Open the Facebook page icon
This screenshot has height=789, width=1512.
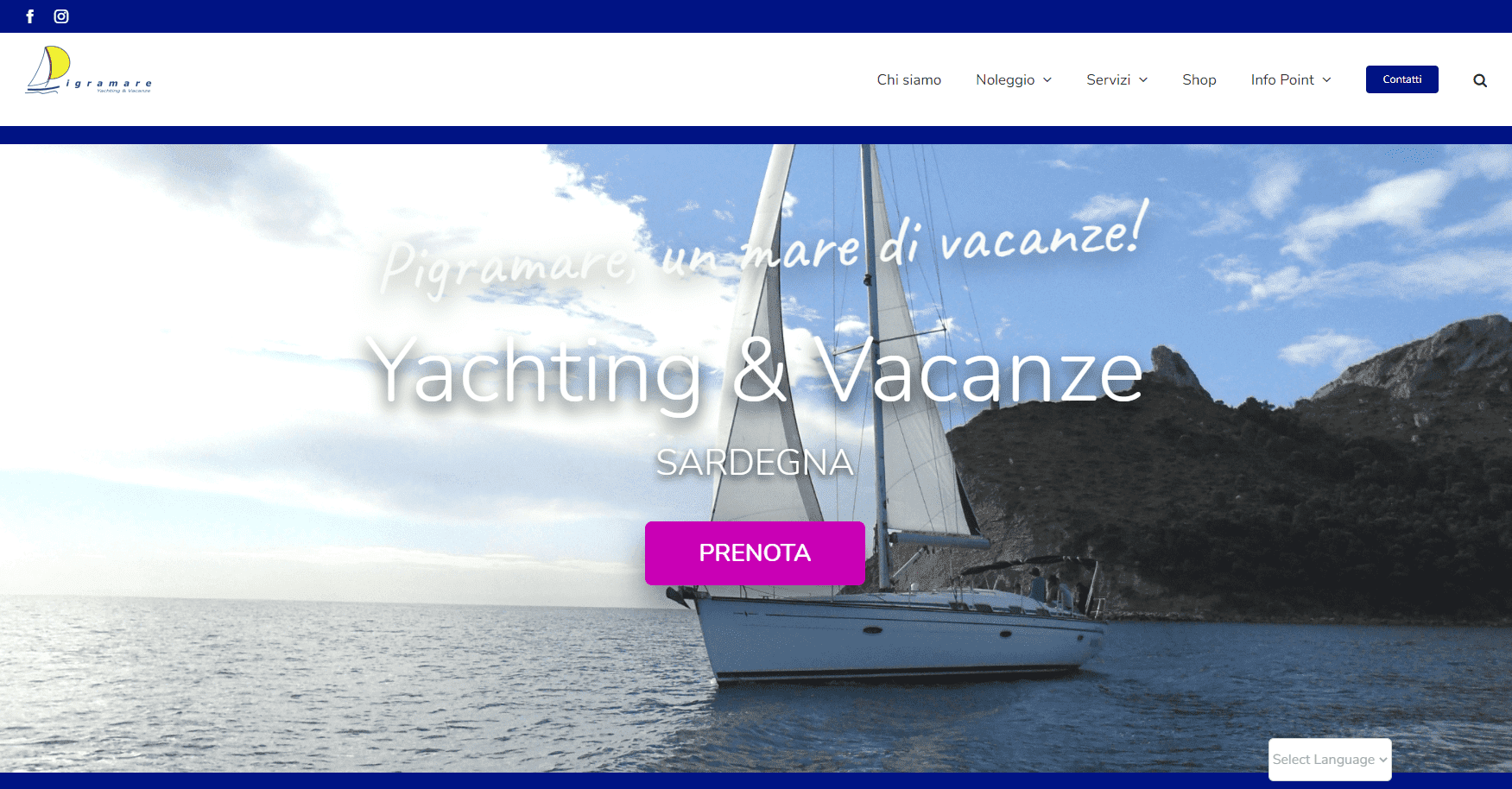pyautogui.click(x=30, y=16)
